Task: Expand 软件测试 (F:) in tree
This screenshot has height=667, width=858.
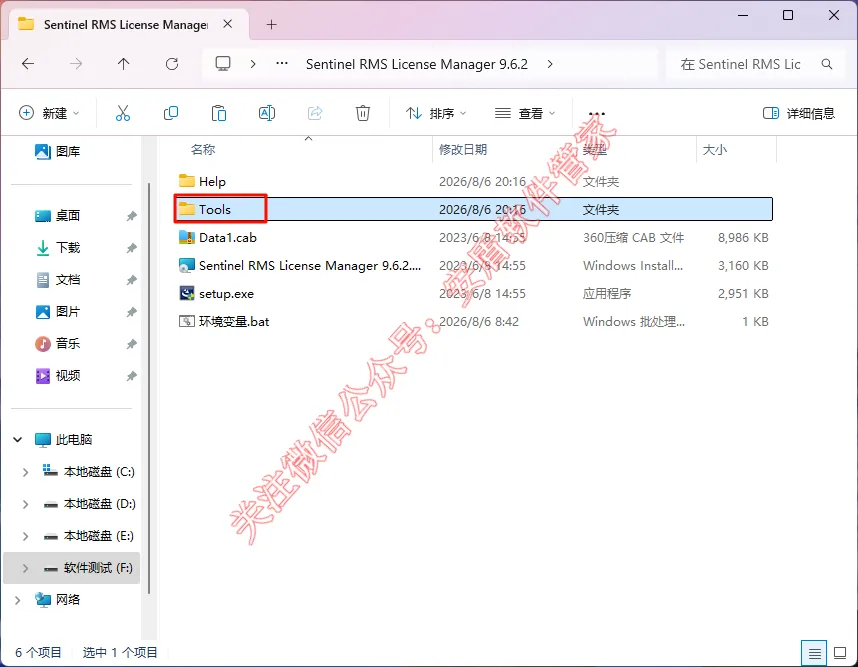Action: pyautogui.click(x=25, y=568)
